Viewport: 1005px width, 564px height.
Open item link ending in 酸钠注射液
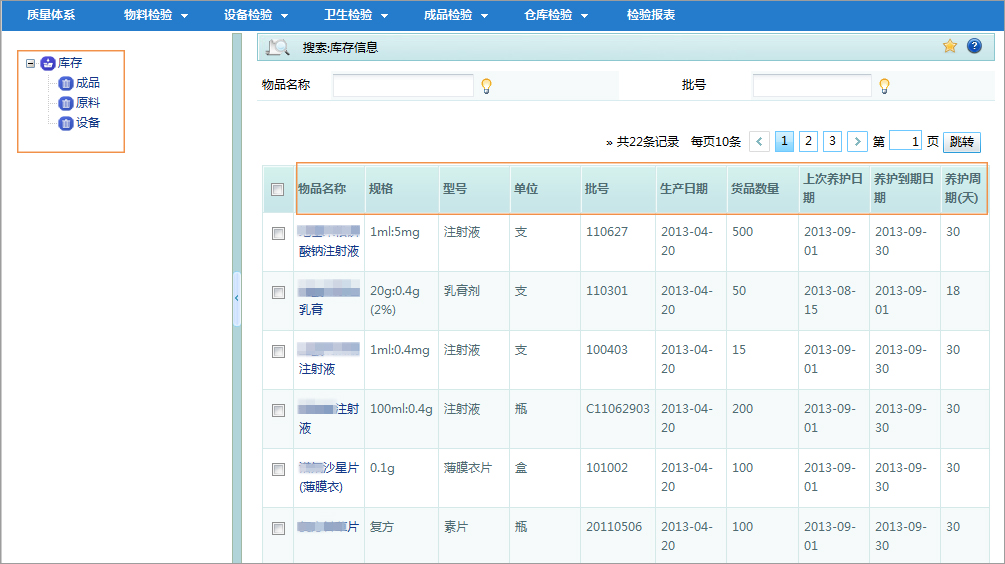click(x=329, y=242)
